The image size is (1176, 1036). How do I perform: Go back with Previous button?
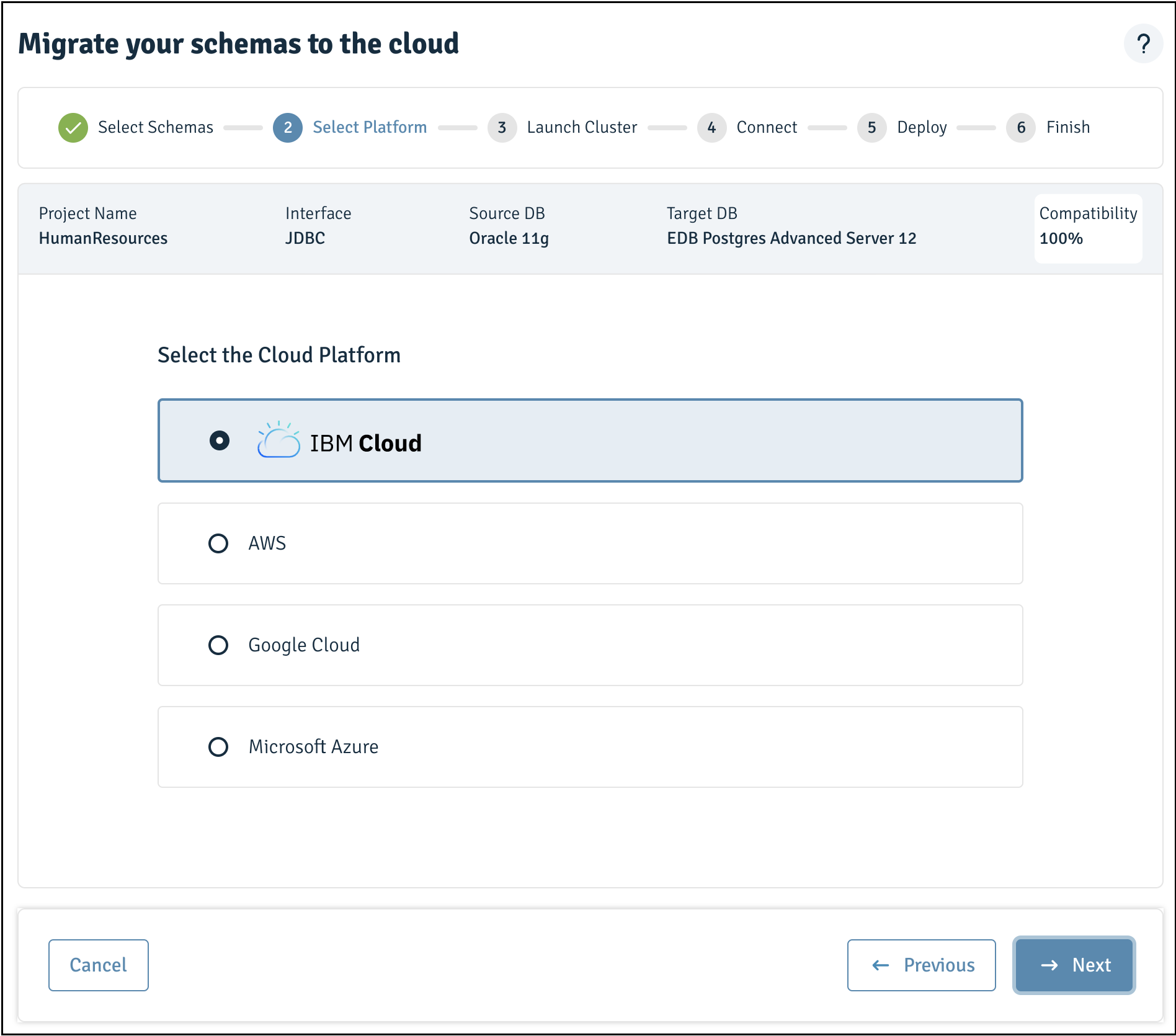[922, 965]
